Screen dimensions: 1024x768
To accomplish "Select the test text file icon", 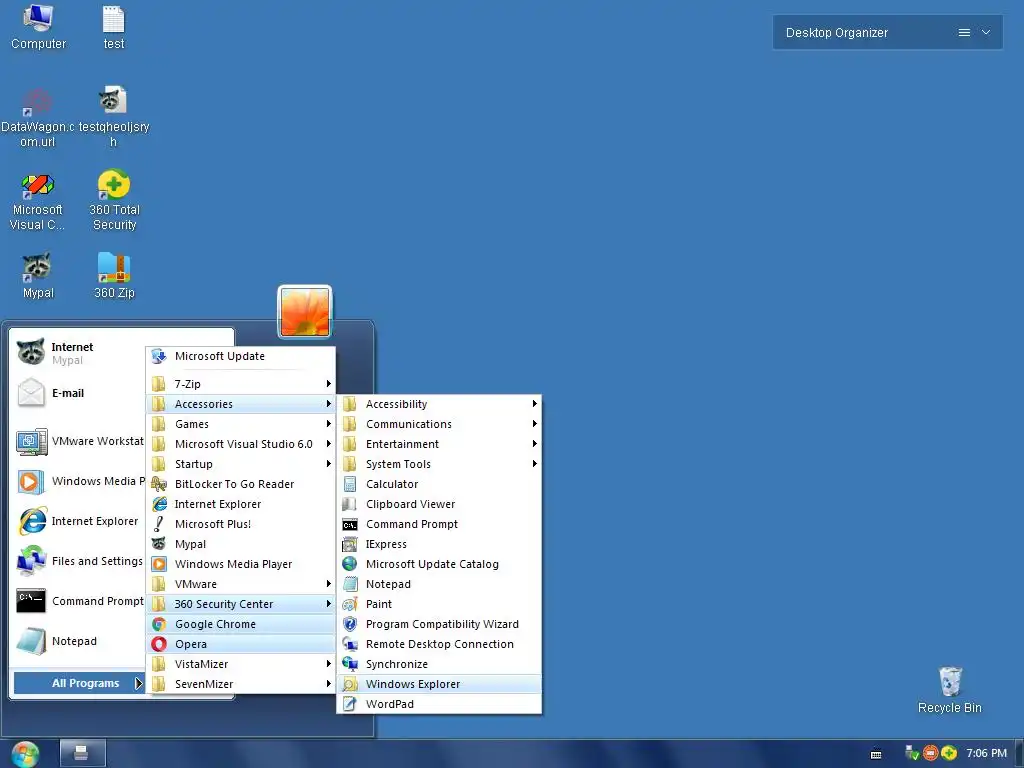I will (114, 27).
